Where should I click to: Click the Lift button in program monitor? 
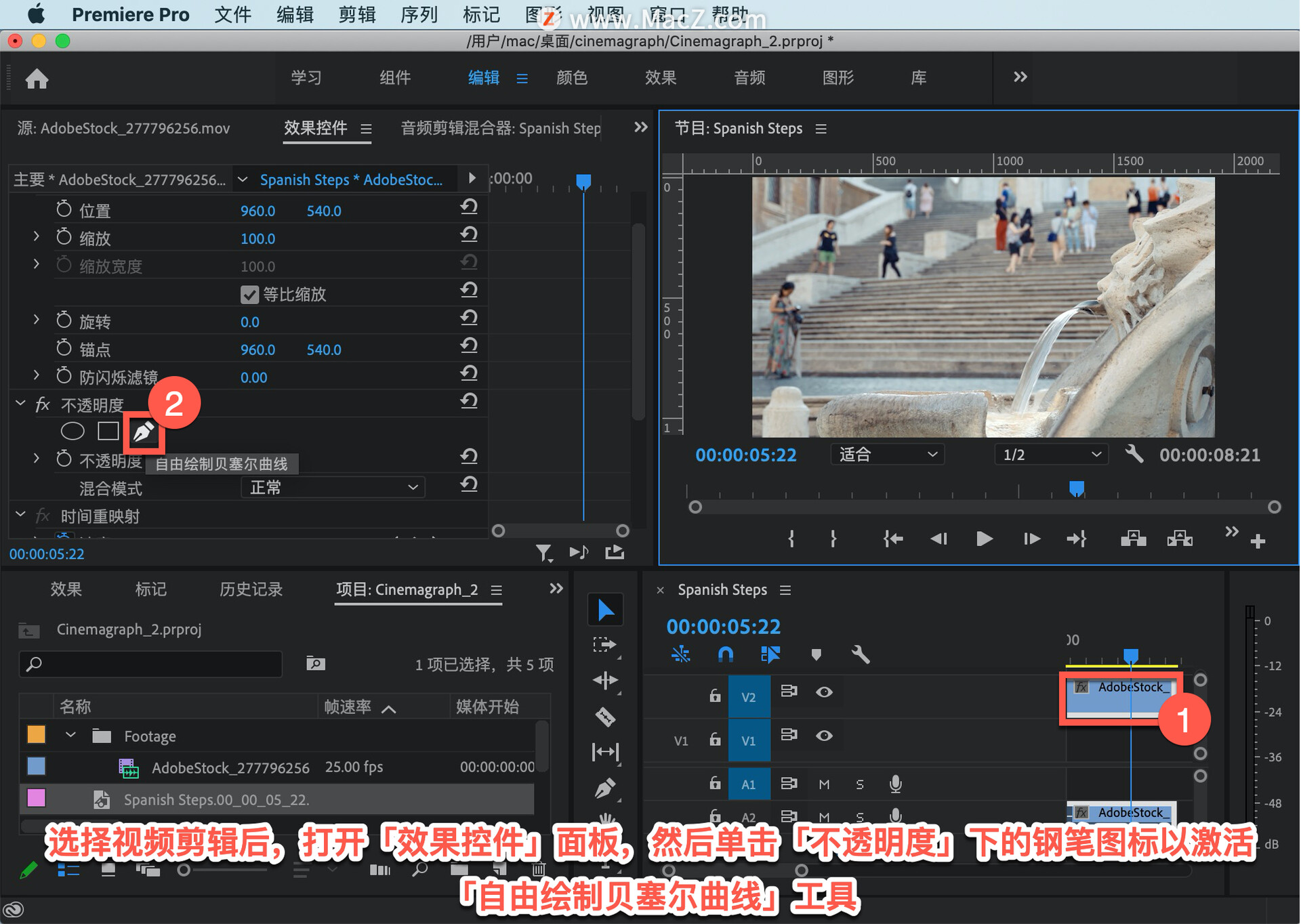pos(1134,539)
